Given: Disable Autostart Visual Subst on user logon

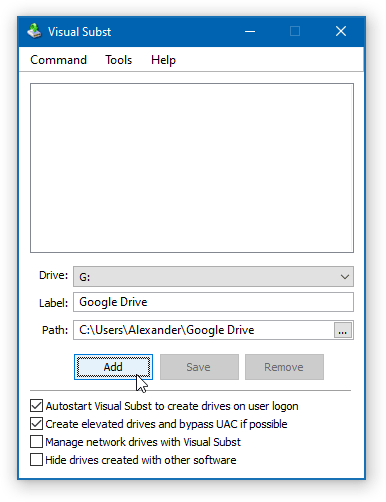Looking at the screenshot, I should tap(36, 406).
